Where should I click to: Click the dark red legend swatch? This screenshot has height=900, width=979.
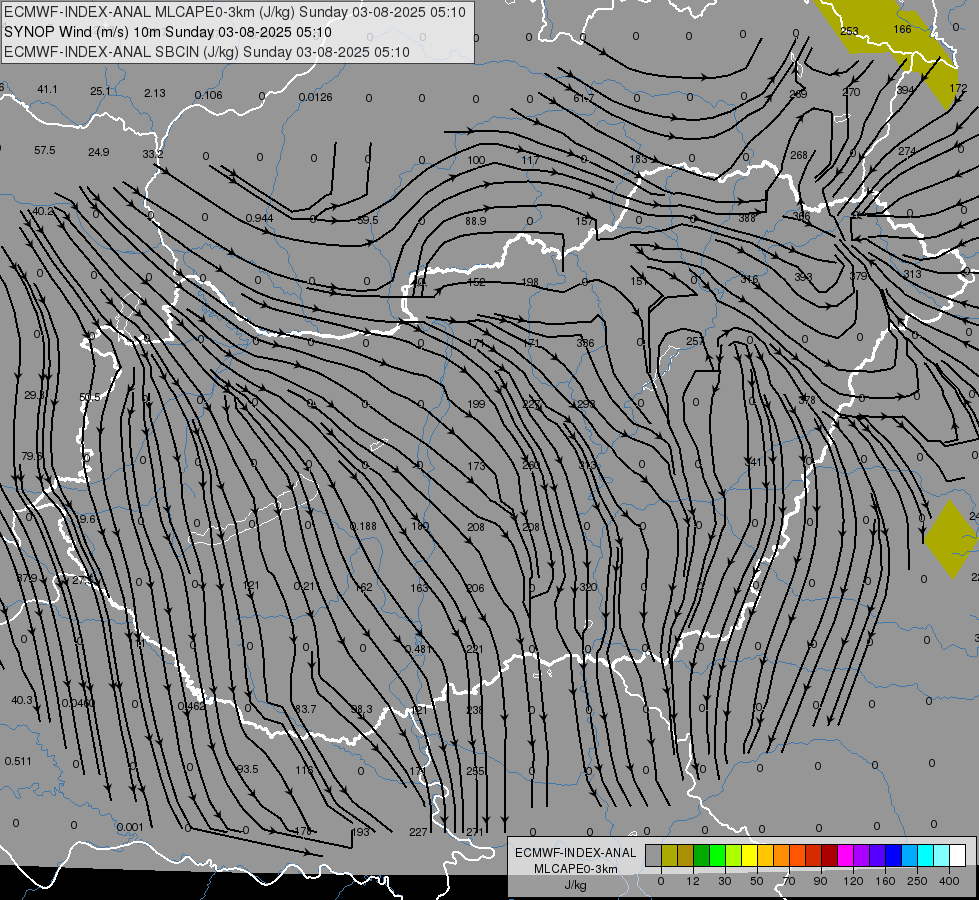pos(829,855)
